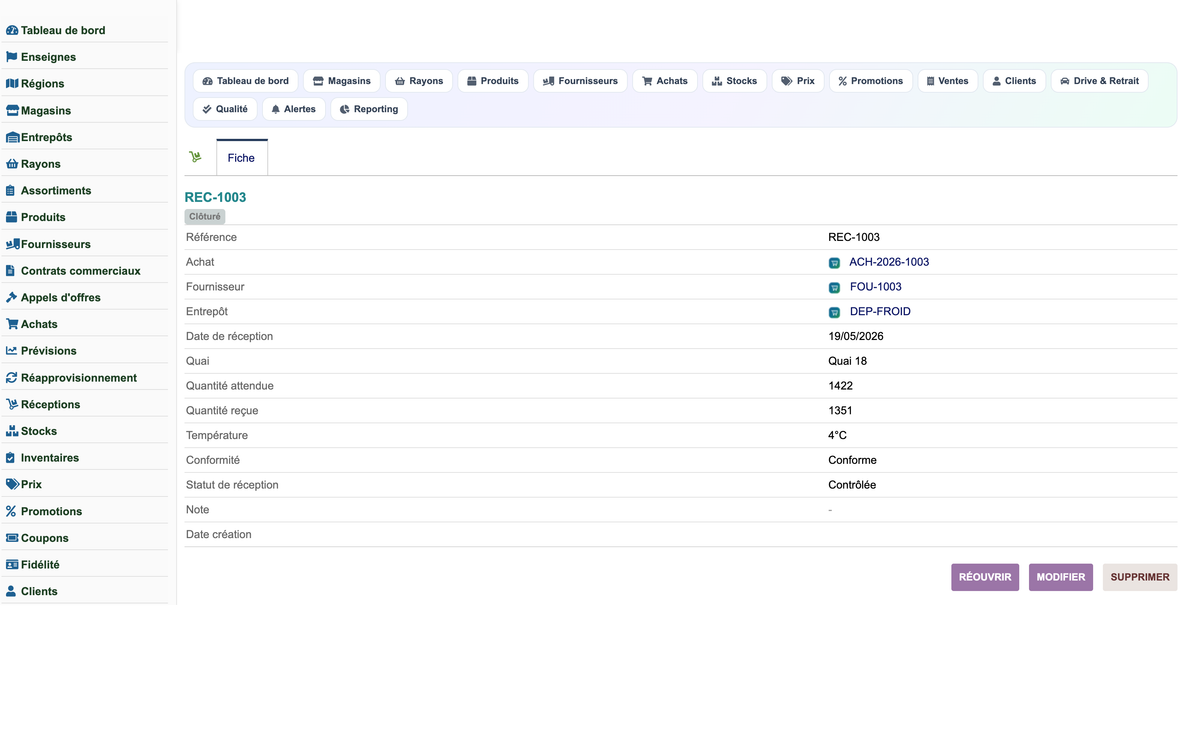Click the Produits box icon in sidebar
This screenshot has width=1200, height=743.
click(x=12, y=217)
